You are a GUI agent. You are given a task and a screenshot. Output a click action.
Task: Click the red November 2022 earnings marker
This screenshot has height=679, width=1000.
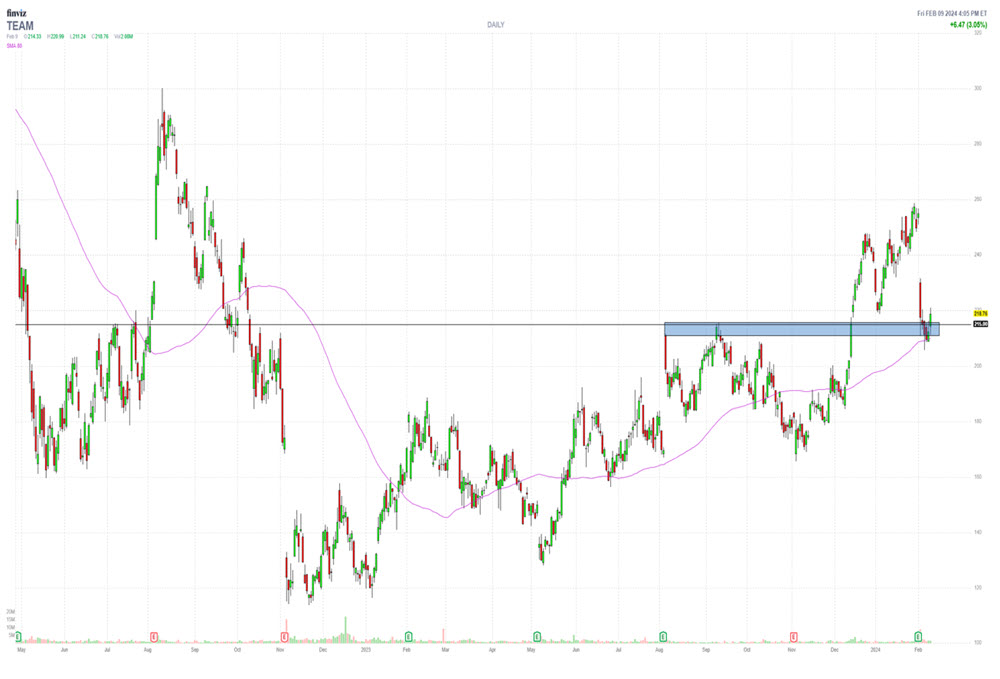point(285,636)
